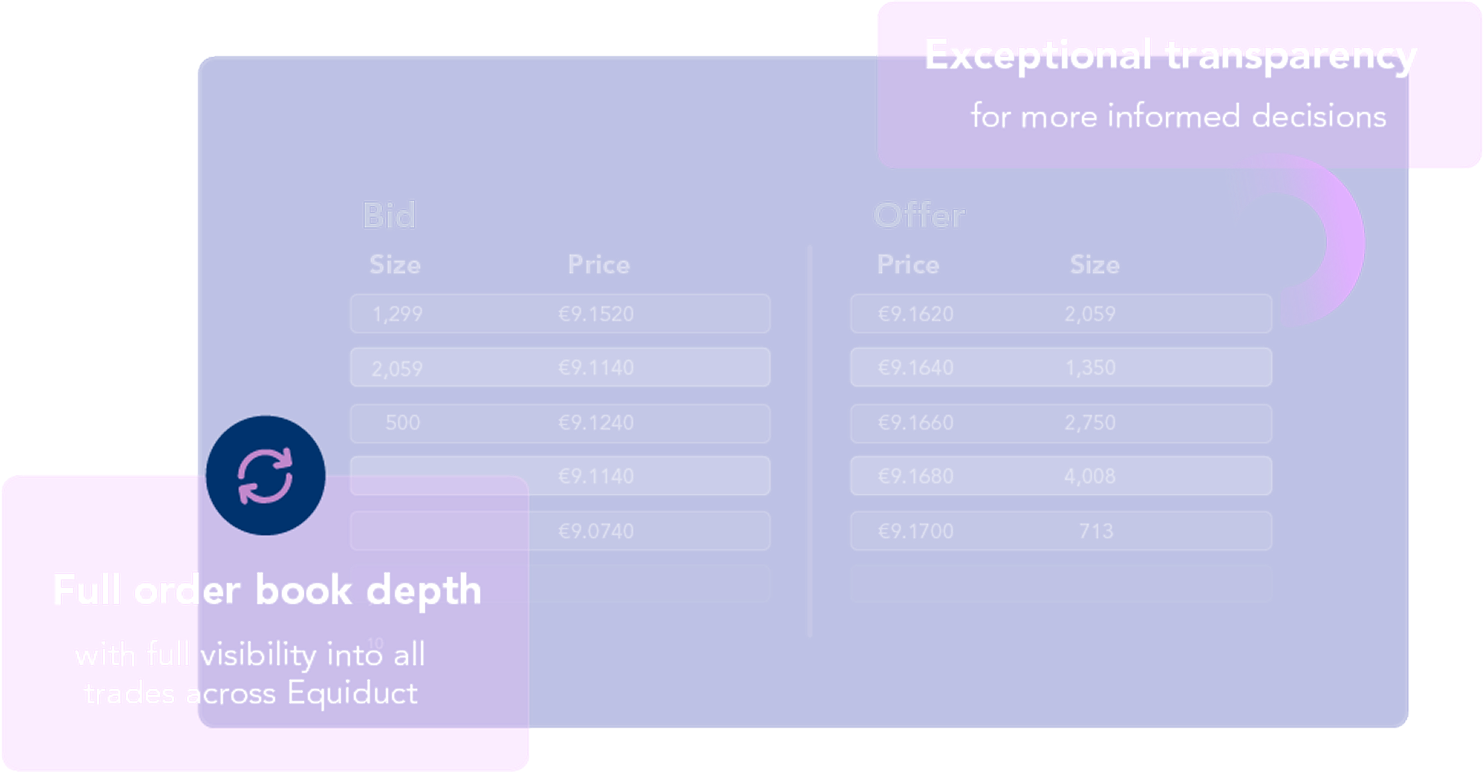
Task: Click the bid row priced €9.0740
Action: [560, 531]
